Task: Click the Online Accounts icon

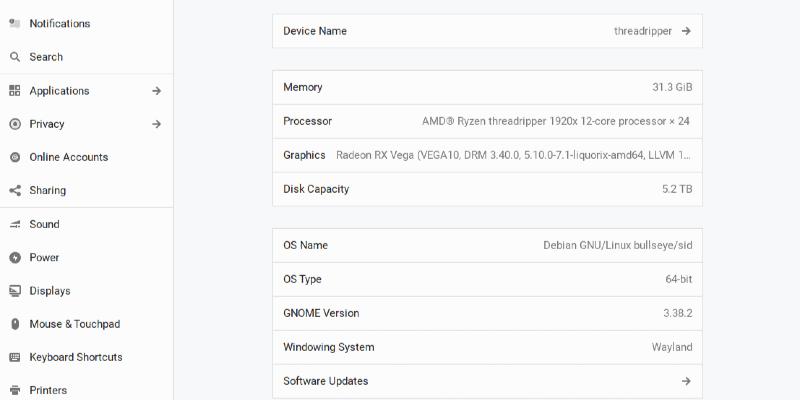Action: pyautogui.click(x=15, y=157)
